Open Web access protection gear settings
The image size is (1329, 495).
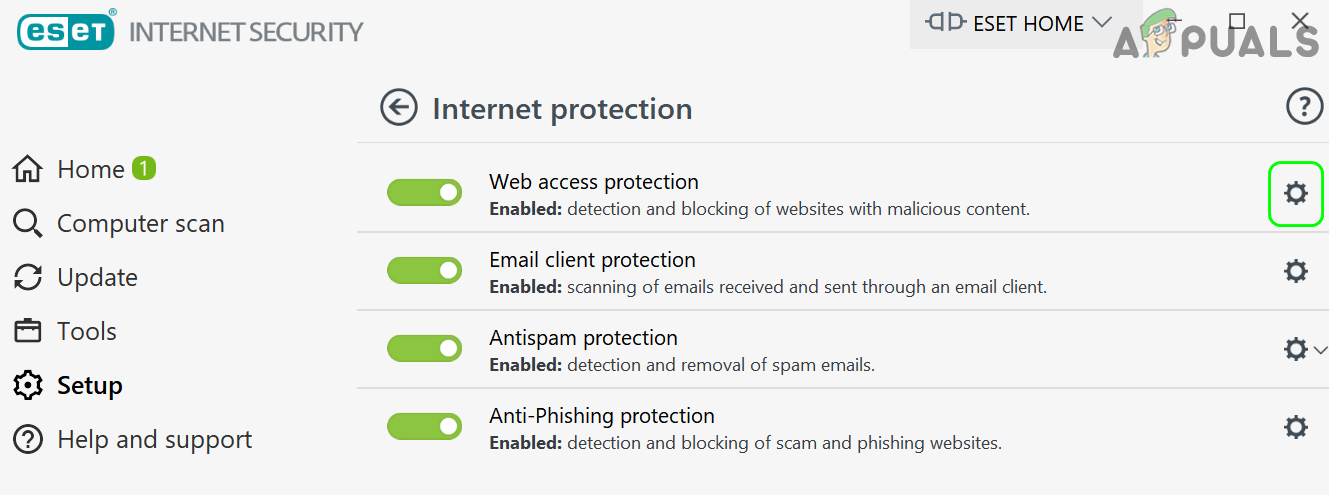click(1296, 193)
